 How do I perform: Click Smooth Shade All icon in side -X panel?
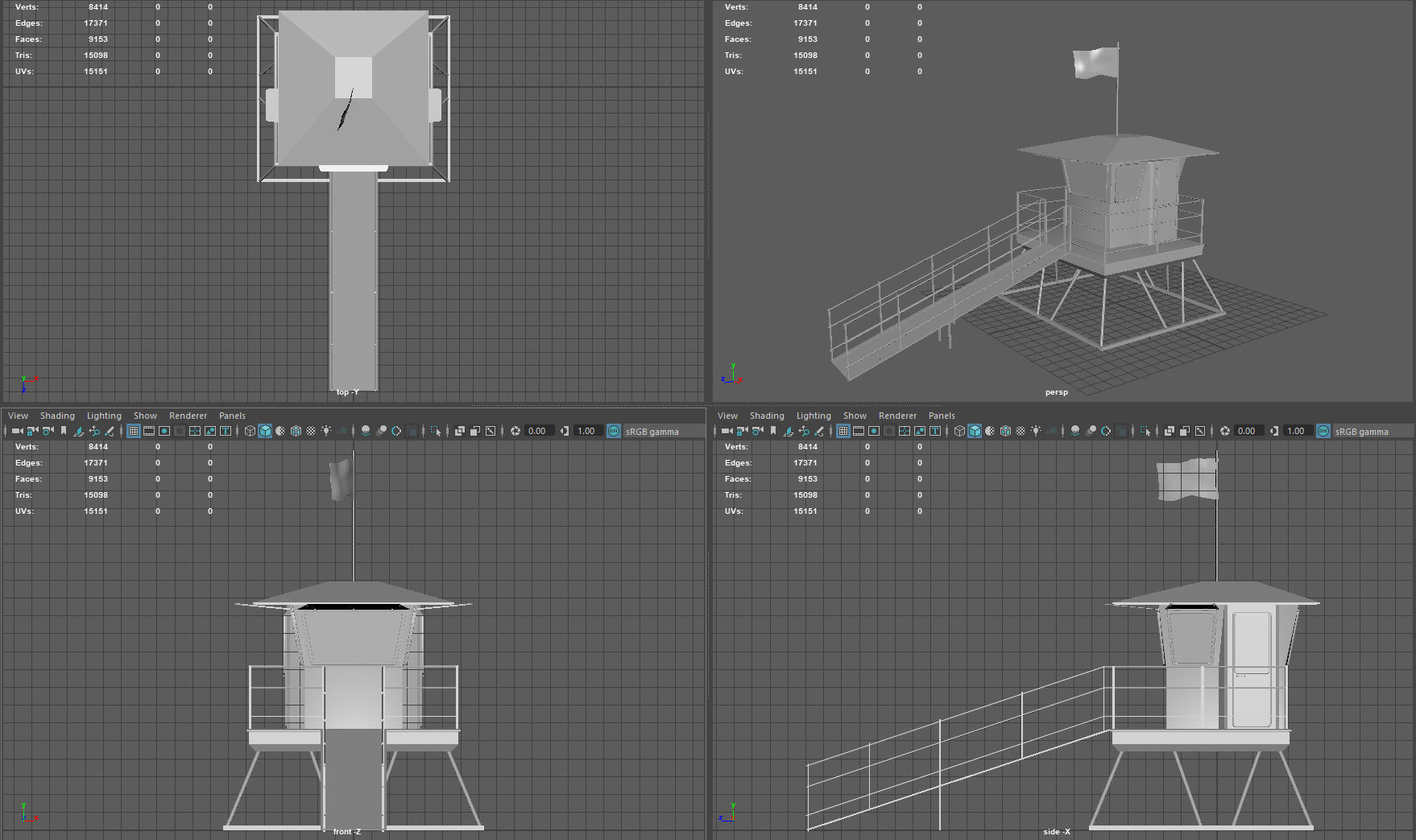975,431
